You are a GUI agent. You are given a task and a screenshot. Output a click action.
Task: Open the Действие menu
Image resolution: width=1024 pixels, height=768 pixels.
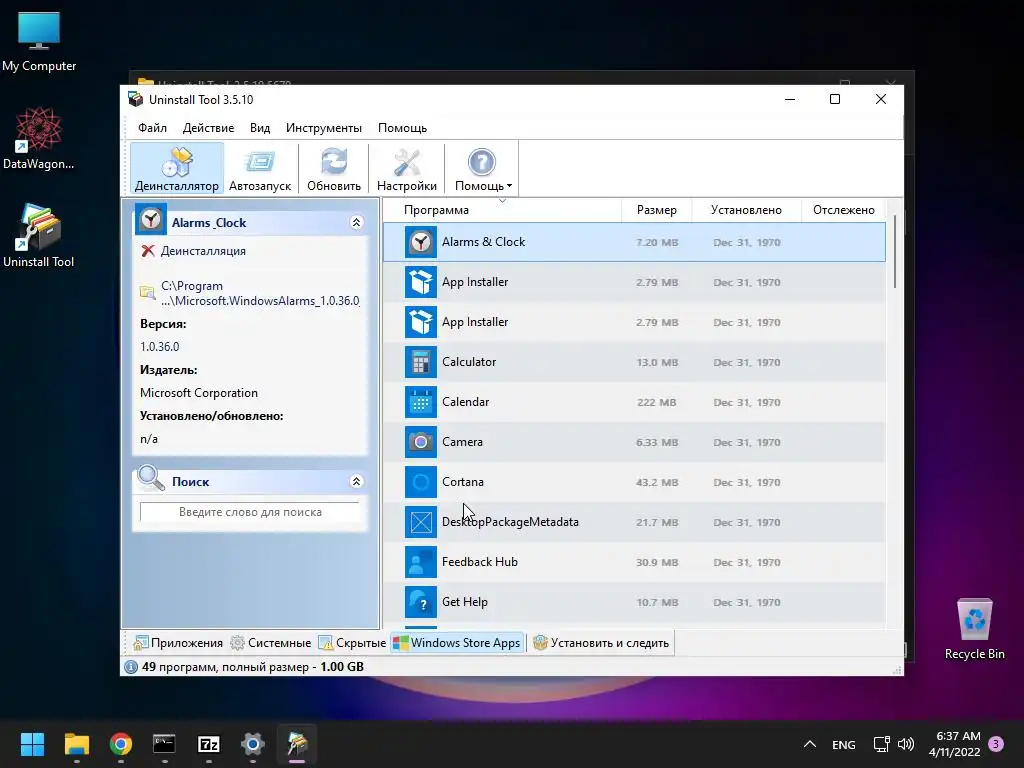(x=208, y=128)
